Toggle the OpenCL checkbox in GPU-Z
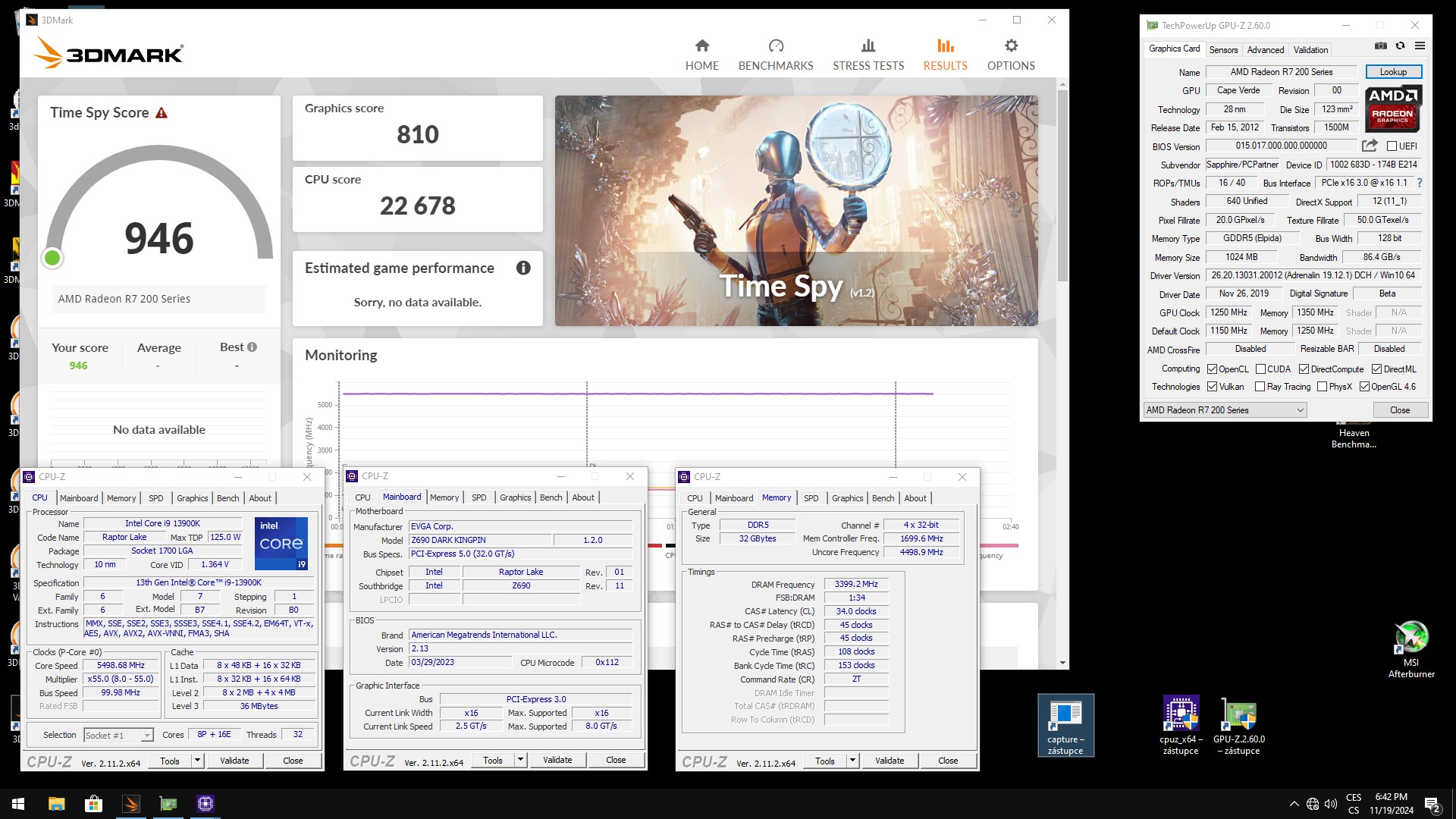Screen dimensions: 1456x819 click(1212, 369)
